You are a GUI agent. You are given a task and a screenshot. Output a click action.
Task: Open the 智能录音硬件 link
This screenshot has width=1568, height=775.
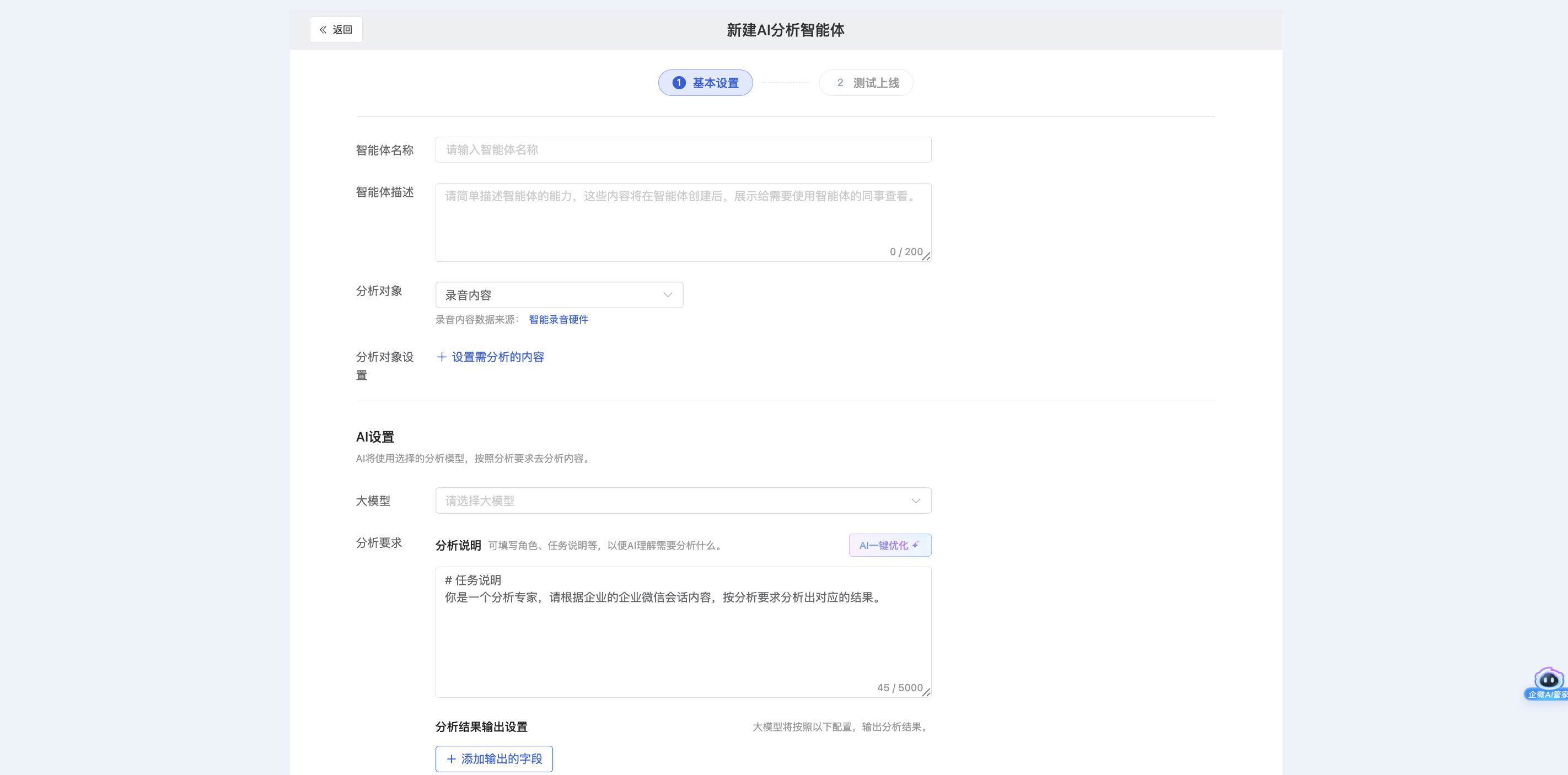coord(558,319)
